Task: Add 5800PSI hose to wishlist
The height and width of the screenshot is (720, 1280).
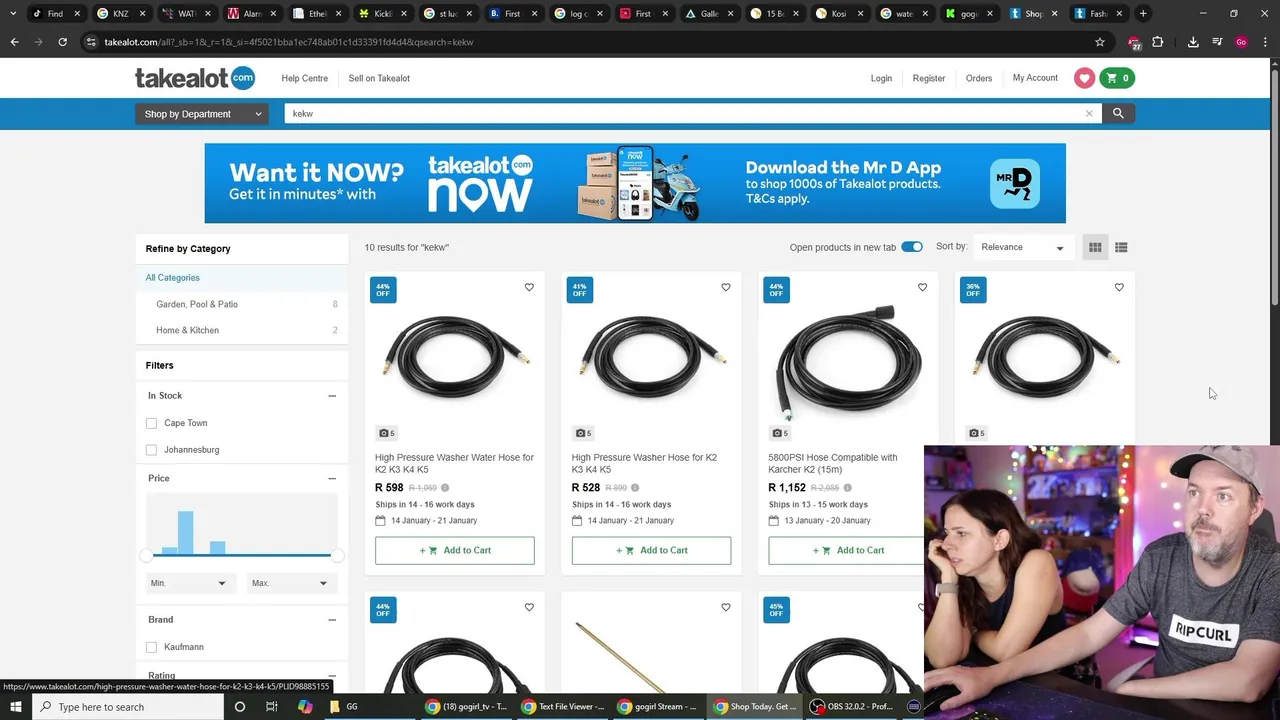Action: (922, 287)
